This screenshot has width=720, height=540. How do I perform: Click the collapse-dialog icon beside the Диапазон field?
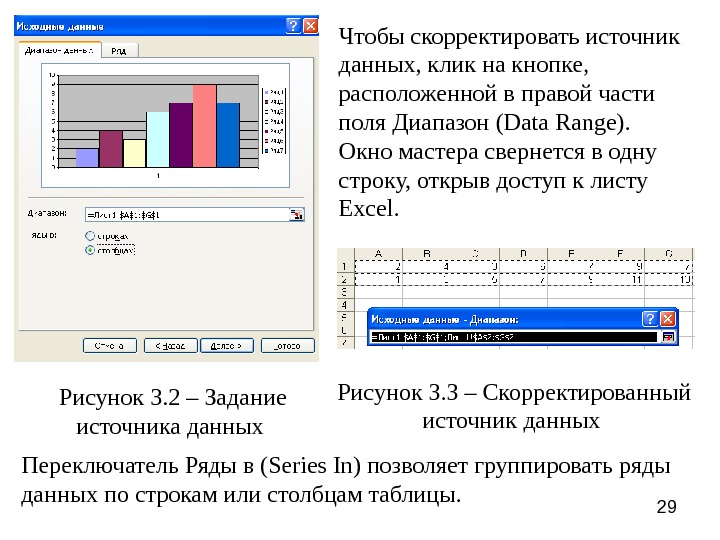[x=297, y=214]
